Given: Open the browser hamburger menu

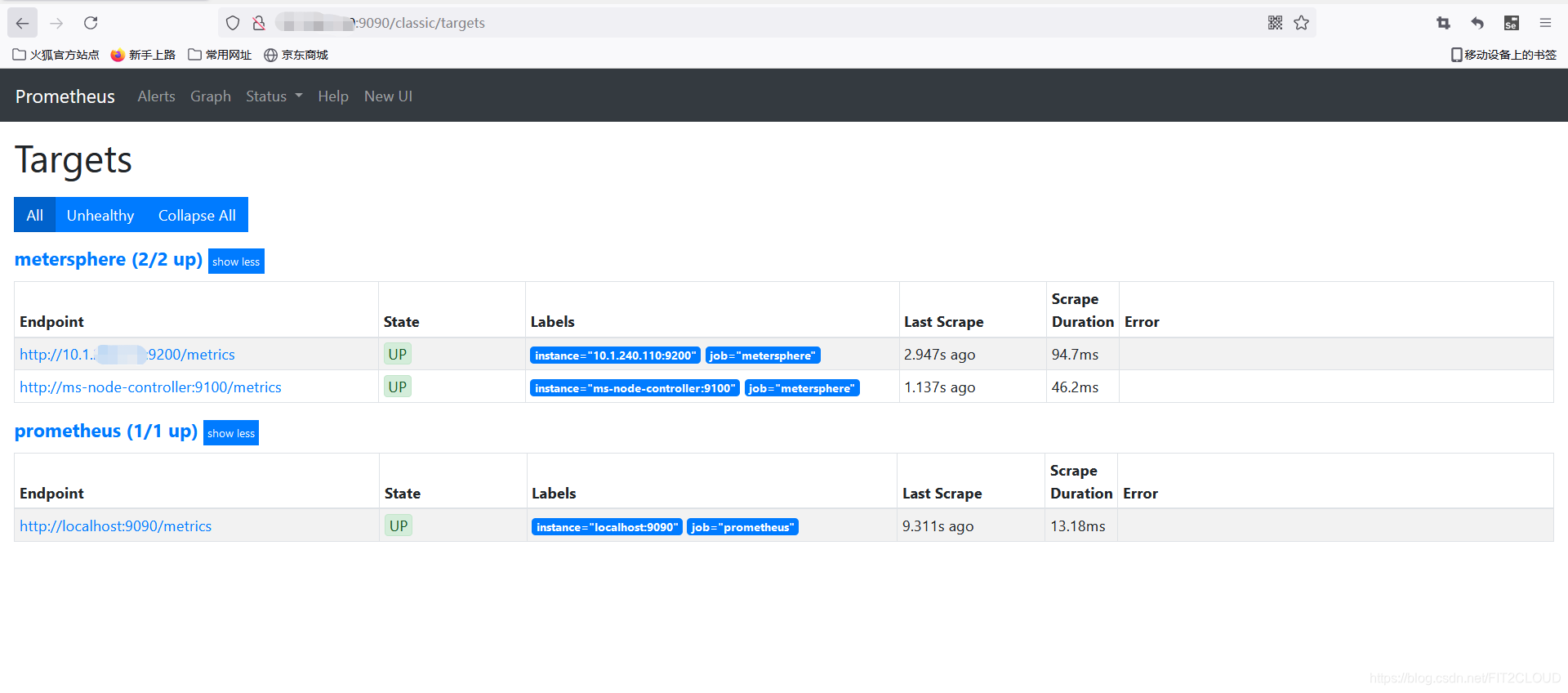Looking at the screenshot, I should click(x=1545, y=23).
